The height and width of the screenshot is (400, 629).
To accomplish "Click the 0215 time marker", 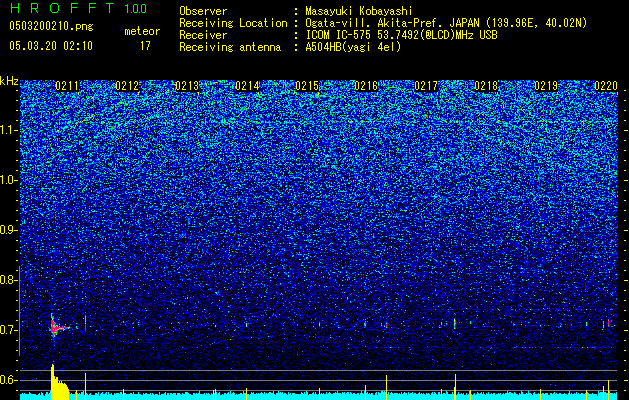I will [307, 86].
